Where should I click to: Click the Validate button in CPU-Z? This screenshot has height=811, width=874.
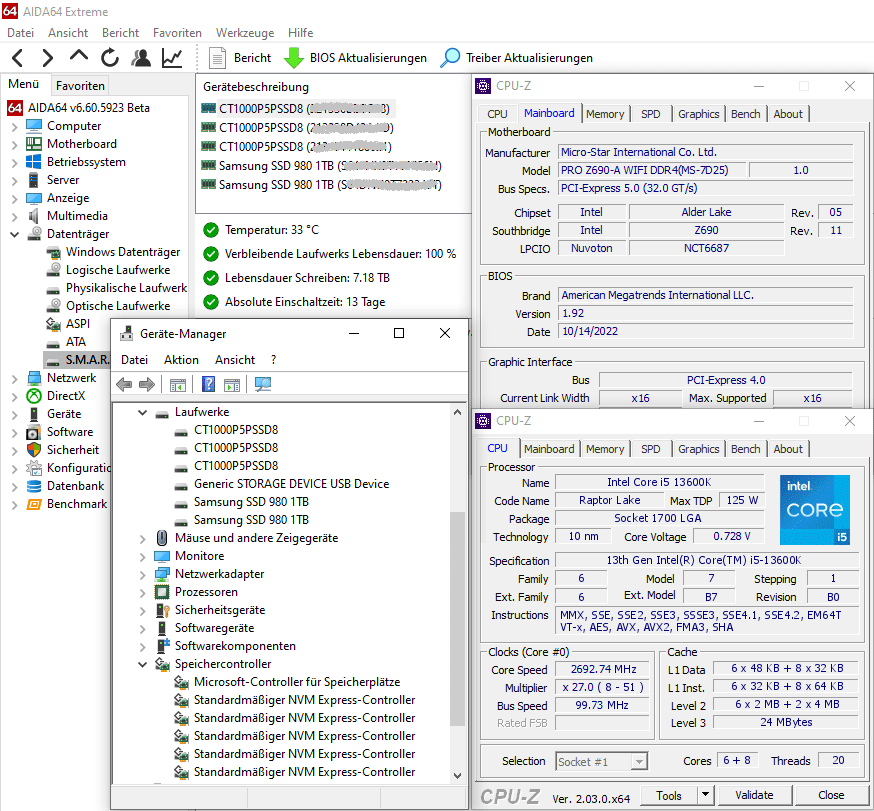754,795
